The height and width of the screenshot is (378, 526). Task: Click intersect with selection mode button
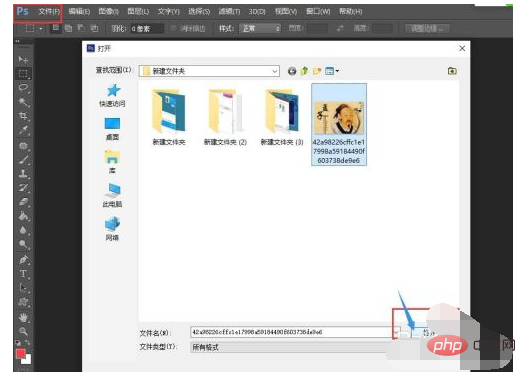click(95, 29)
